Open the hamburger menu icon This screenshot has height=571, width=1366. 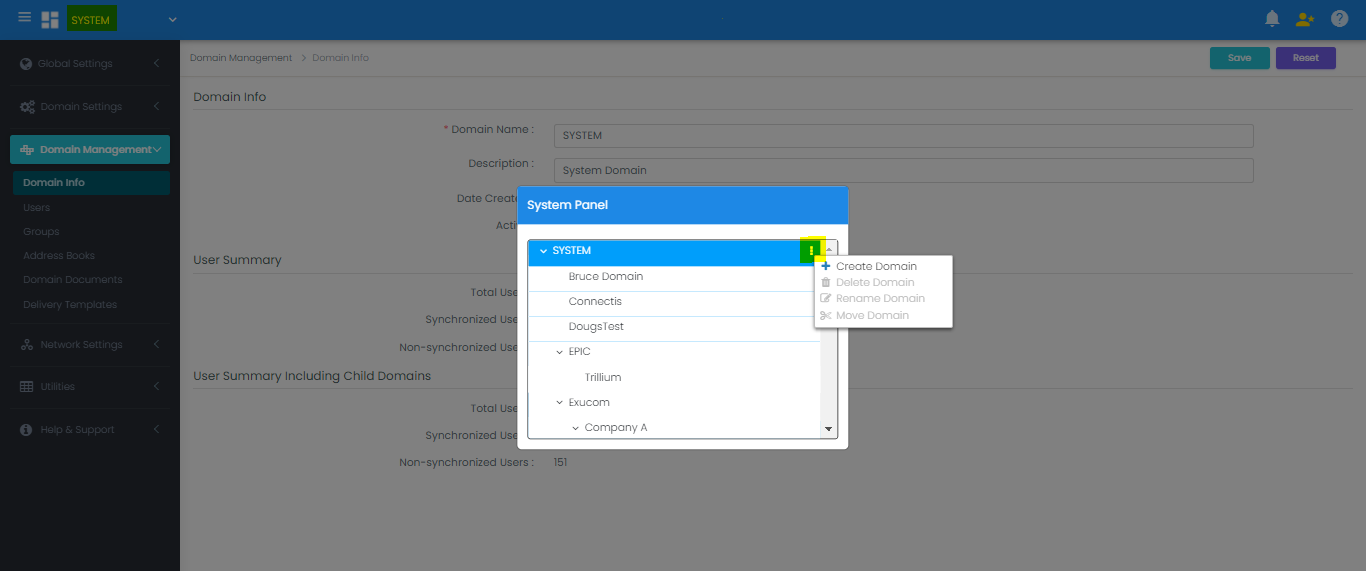tap(25, 18)
